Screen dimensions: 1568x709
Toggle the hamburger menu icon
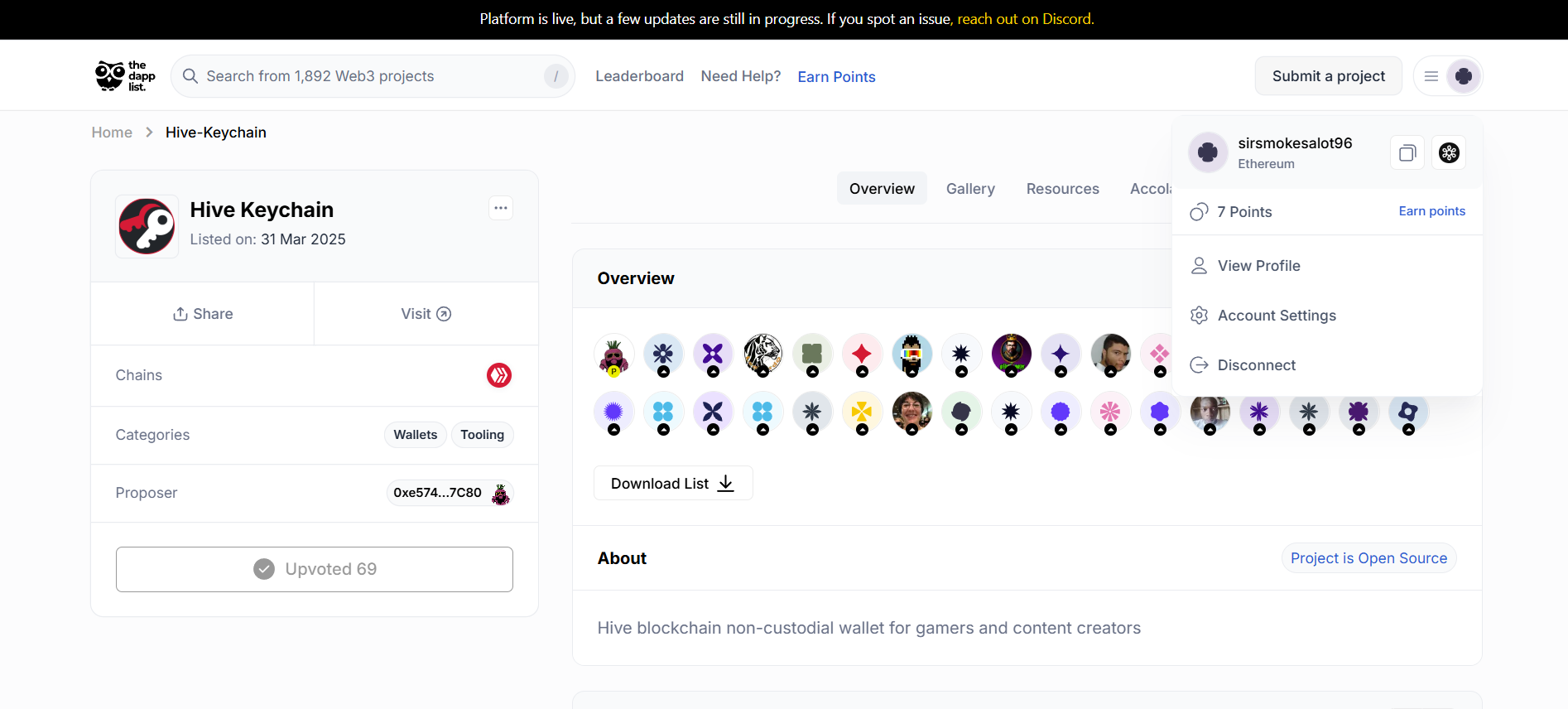pyautogui.click(x=1431, y=76)
